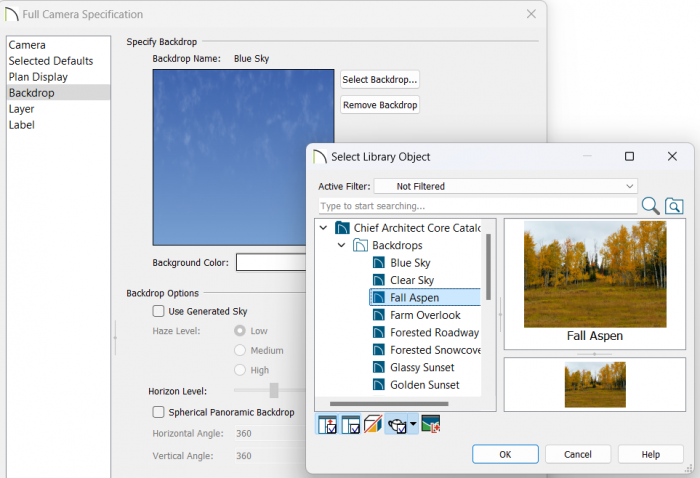Click the Horizon Level slider handle

pos(274,390)
